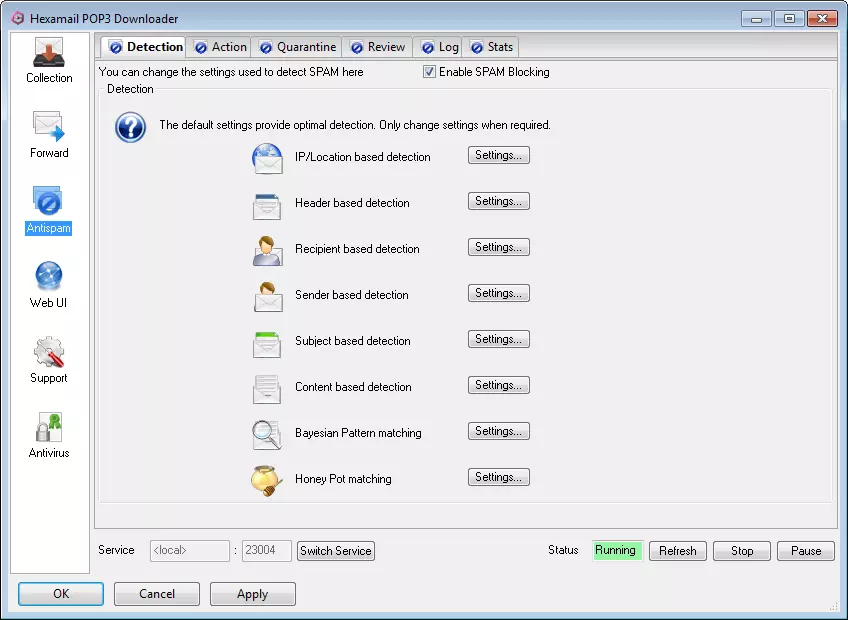848x620 pixels.
Task: Click the Honey Pot matching icon
Action: click(267, 480)
